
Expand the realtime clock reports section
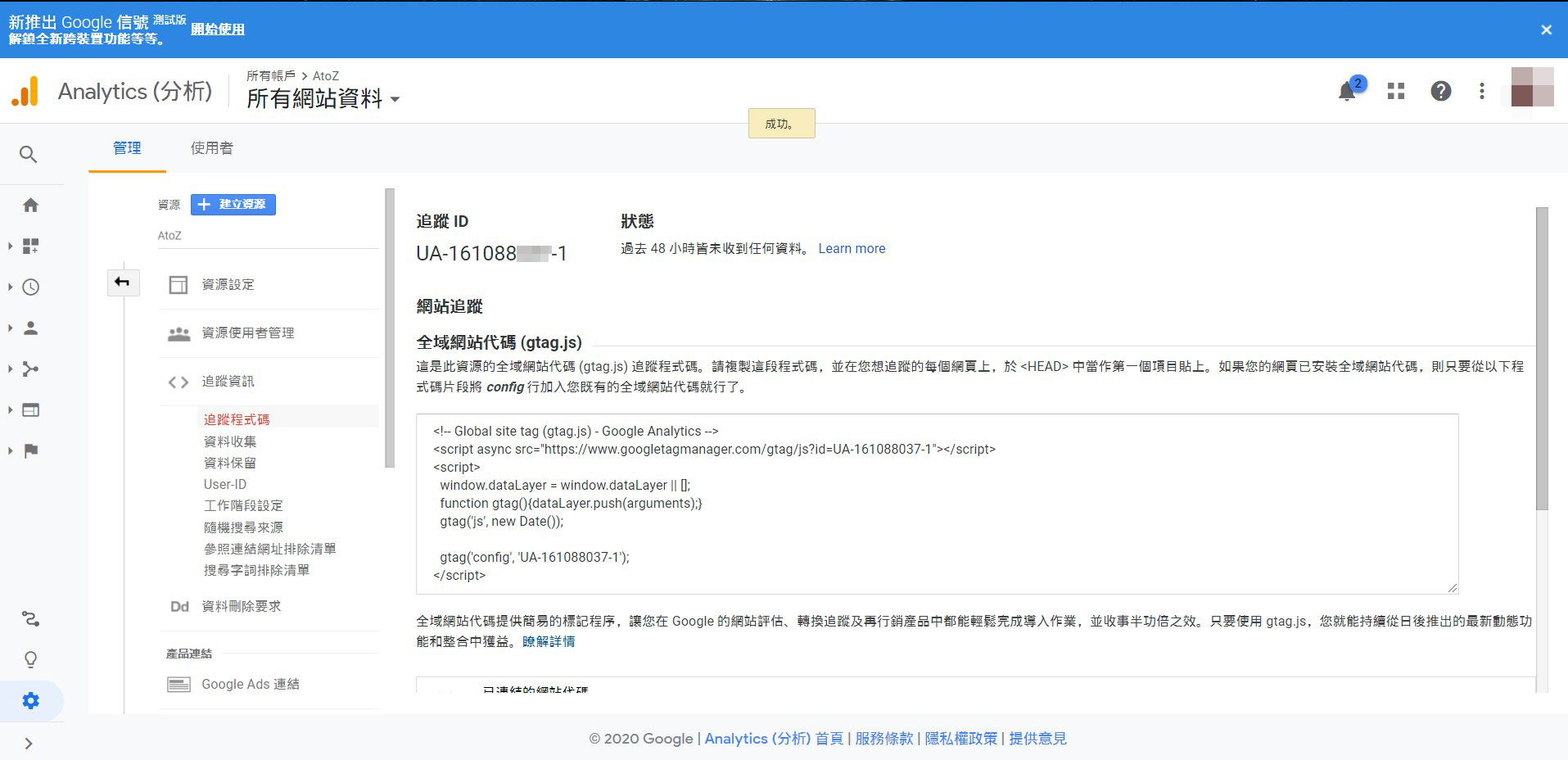click(x=30, y=287)
